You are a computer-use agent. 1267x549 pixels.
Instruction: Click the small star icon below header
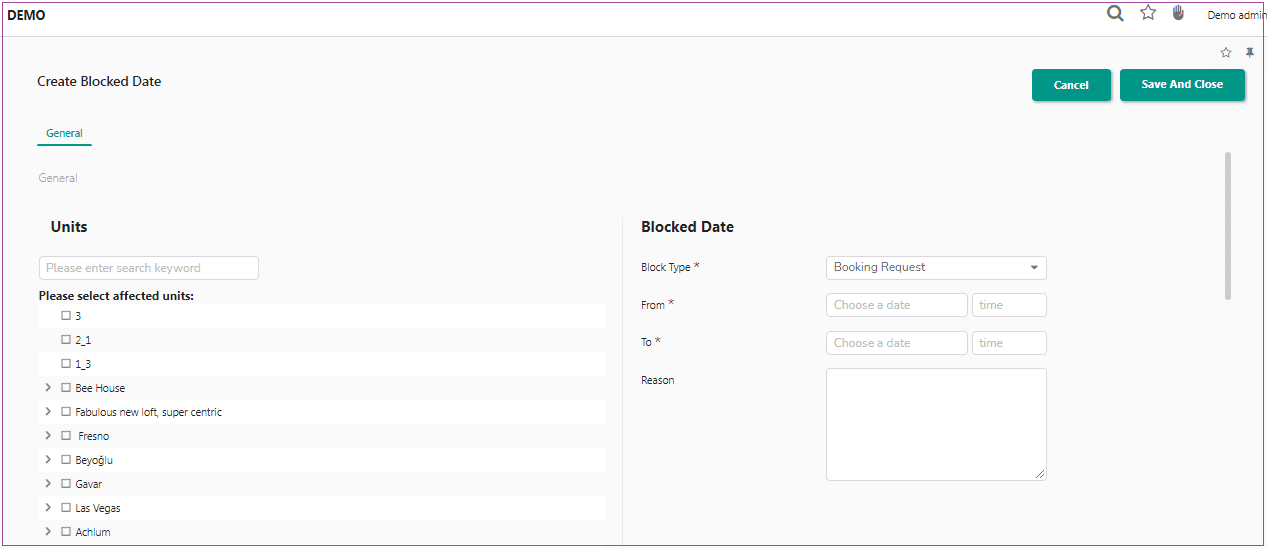click(x=1226, y=53)
